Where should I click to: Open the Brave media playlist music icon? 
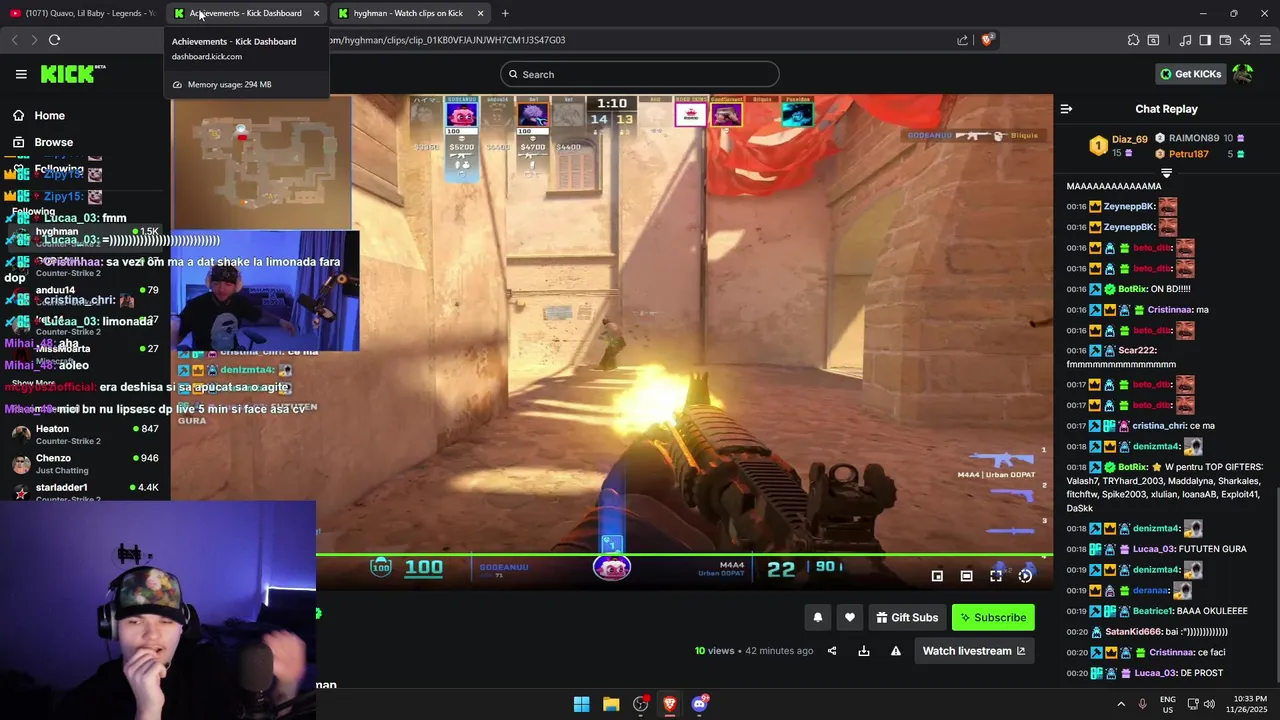(1185, 40)
